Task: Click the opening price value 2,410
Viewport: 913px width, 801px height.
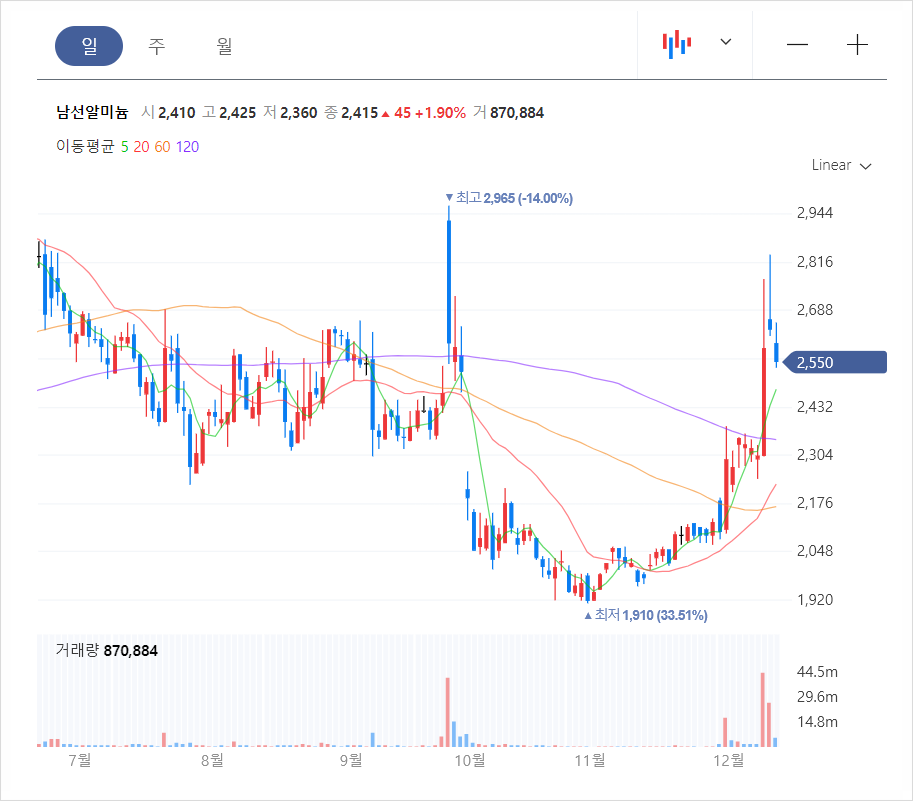Action: [176, 113]
